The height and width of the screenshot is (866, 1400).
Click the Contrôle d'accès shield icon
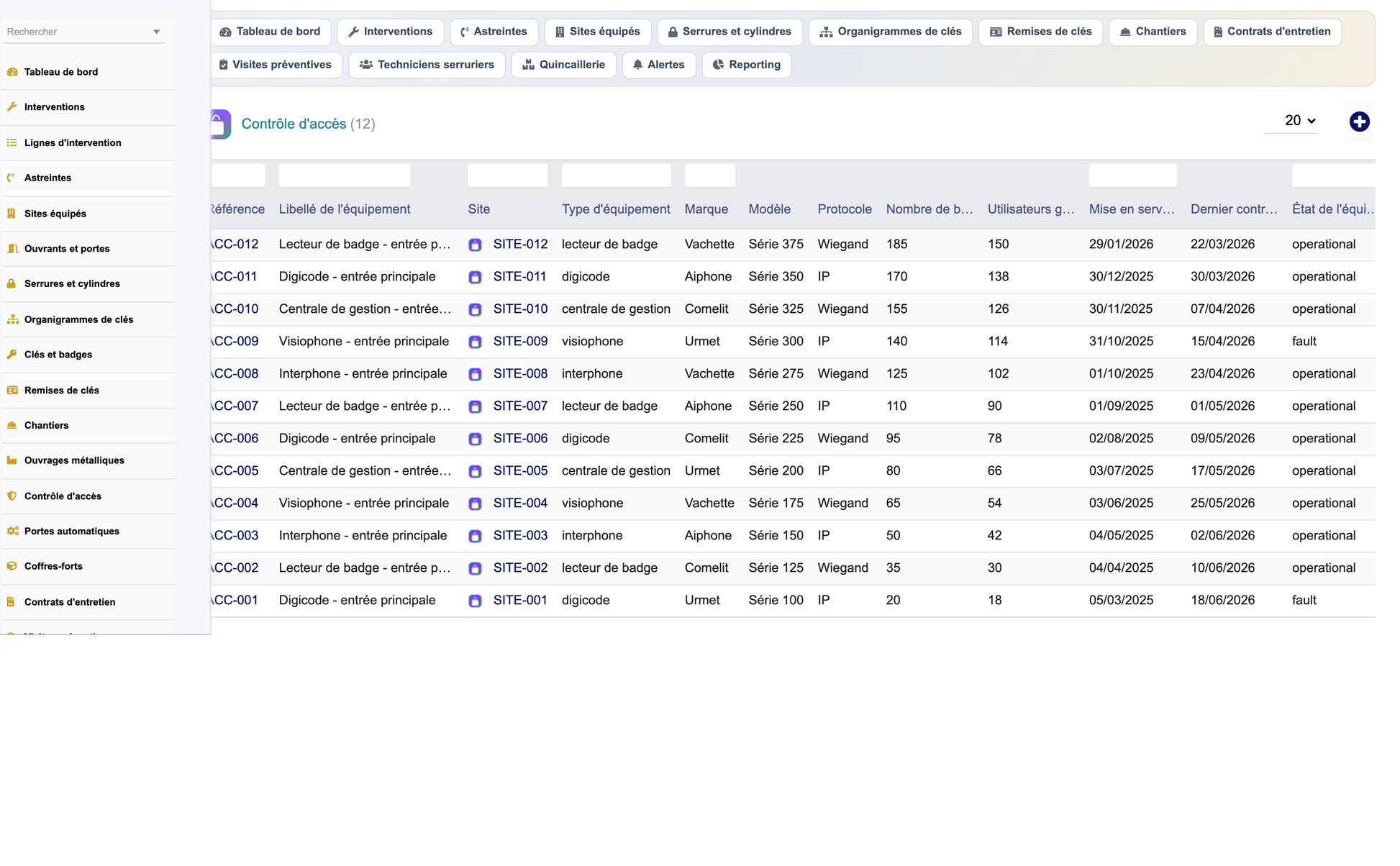pyautogui.click(x=12, y=496)
